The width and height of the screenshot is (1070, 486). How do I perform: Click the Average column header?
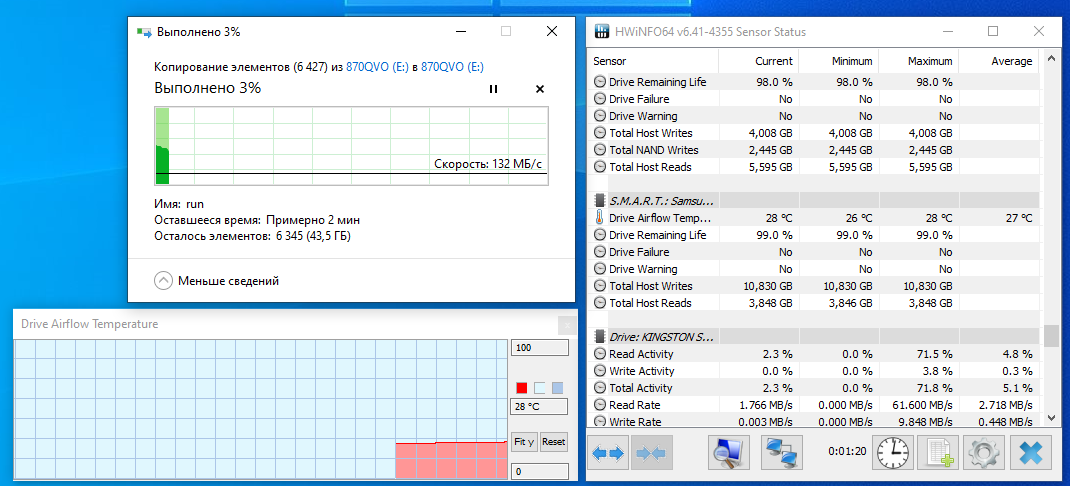point(998,61)
